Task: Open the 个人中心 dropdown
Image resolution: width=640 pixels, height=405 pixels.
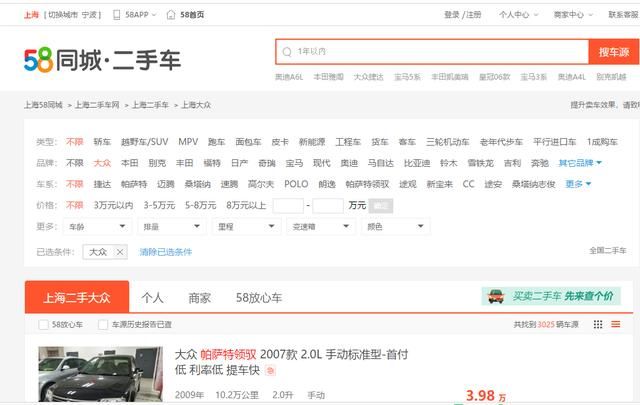Action: [518, 15]
